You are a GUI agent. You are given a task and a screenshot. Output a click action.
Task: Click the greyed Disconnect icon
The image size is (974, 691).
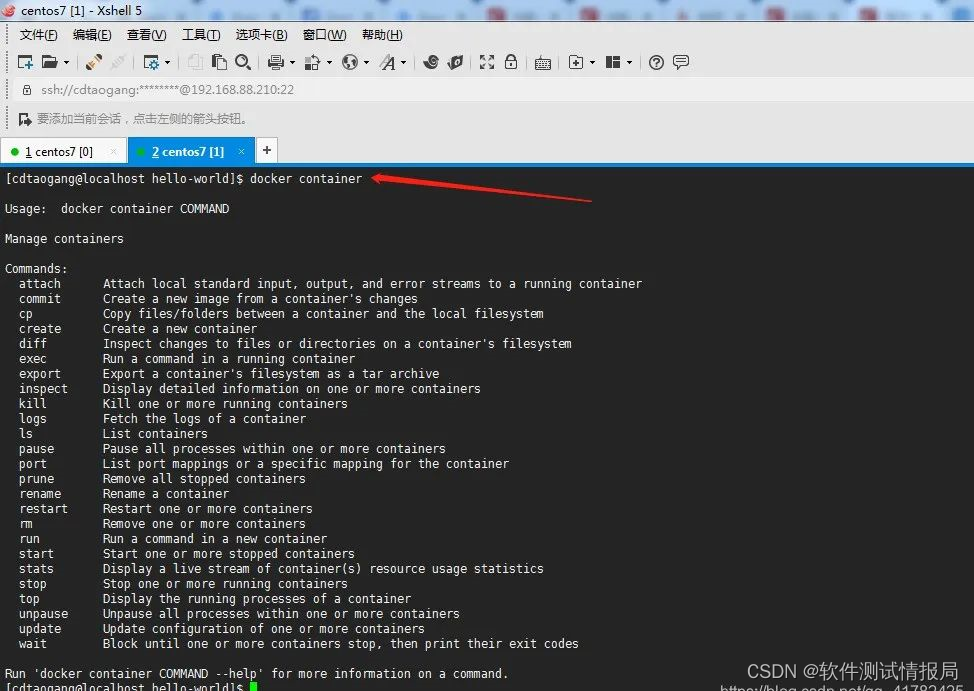point(118,62)
